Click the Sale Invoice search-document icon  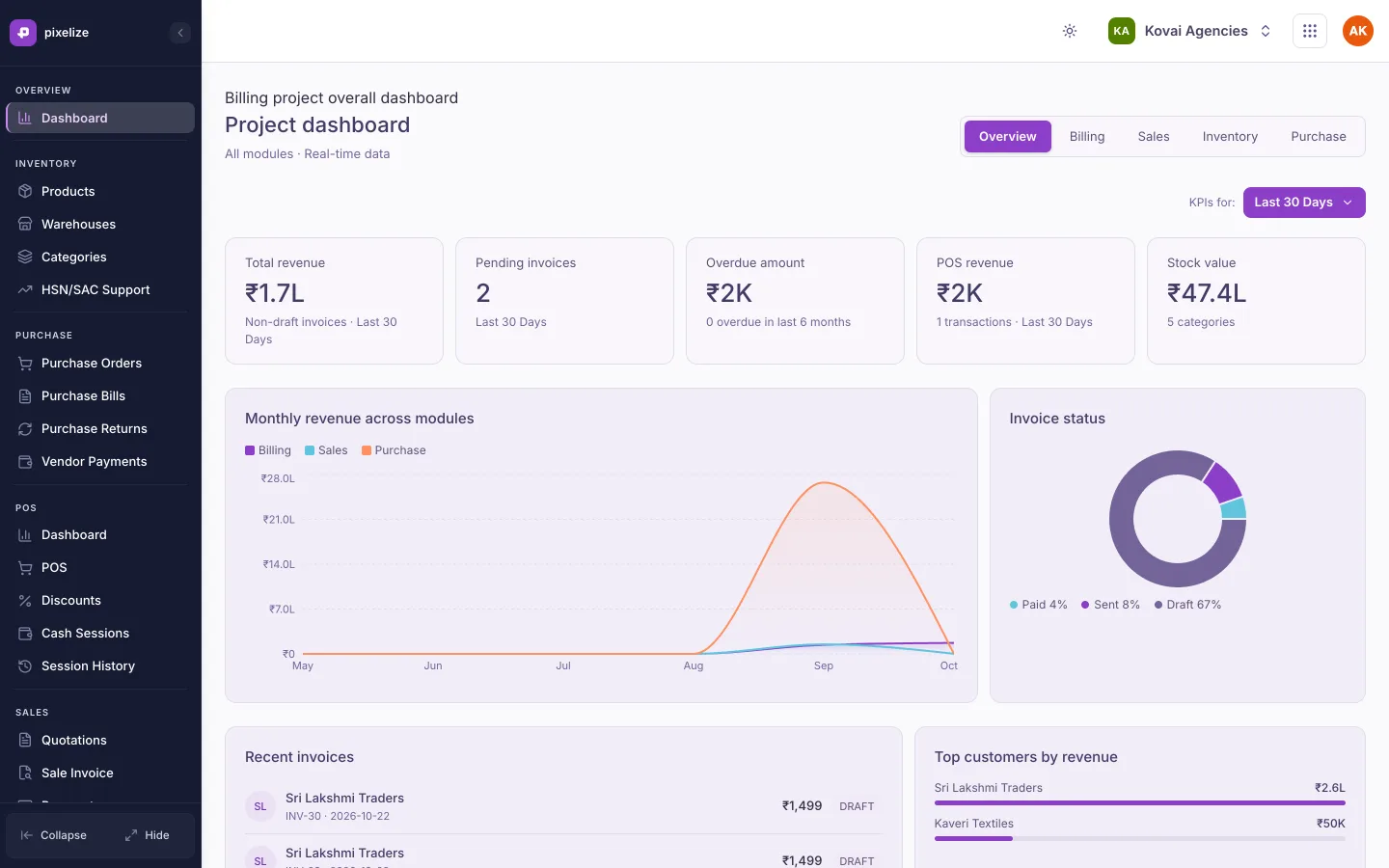pyautogui.click(x=25, y=773)
